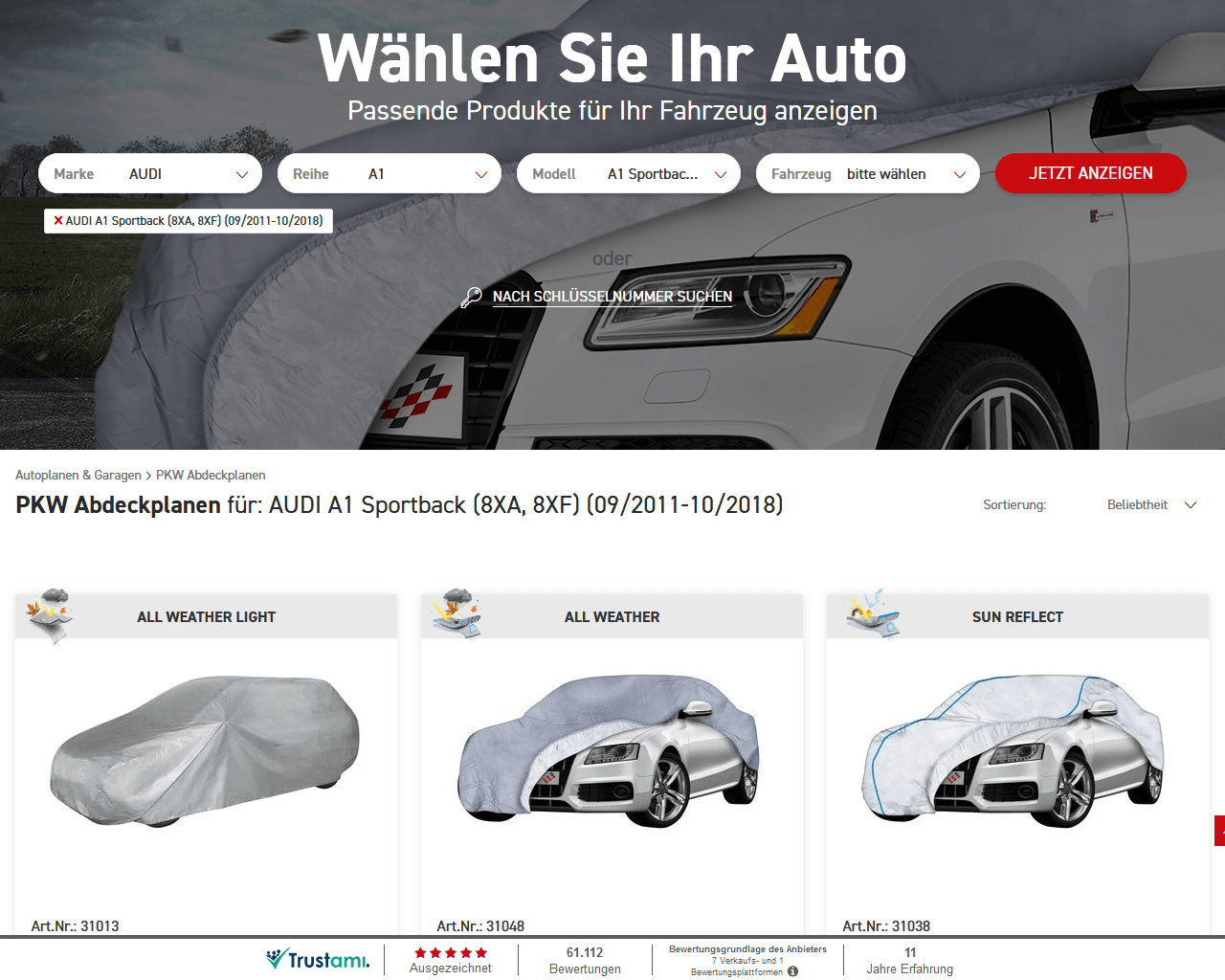Open PKW Abdeckplanen breadcrumb

point(211,475)
